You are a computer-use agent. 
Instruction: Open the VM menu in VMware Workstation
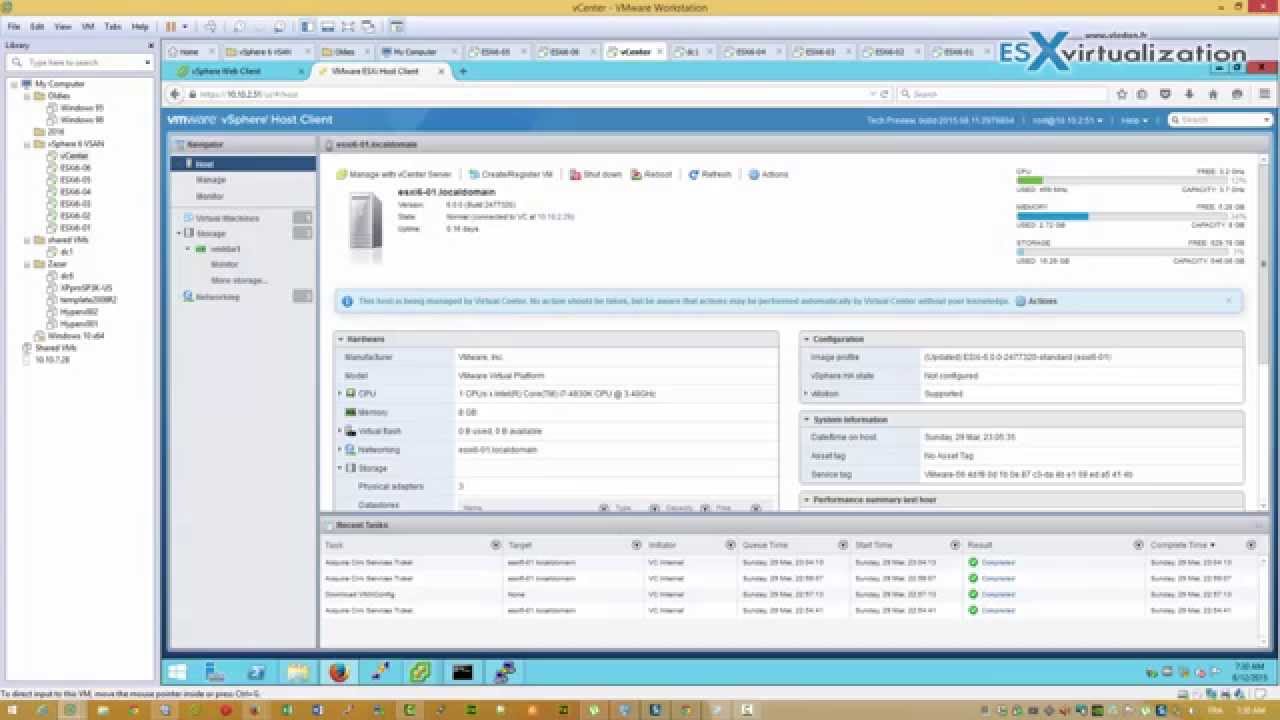[87, 27]
